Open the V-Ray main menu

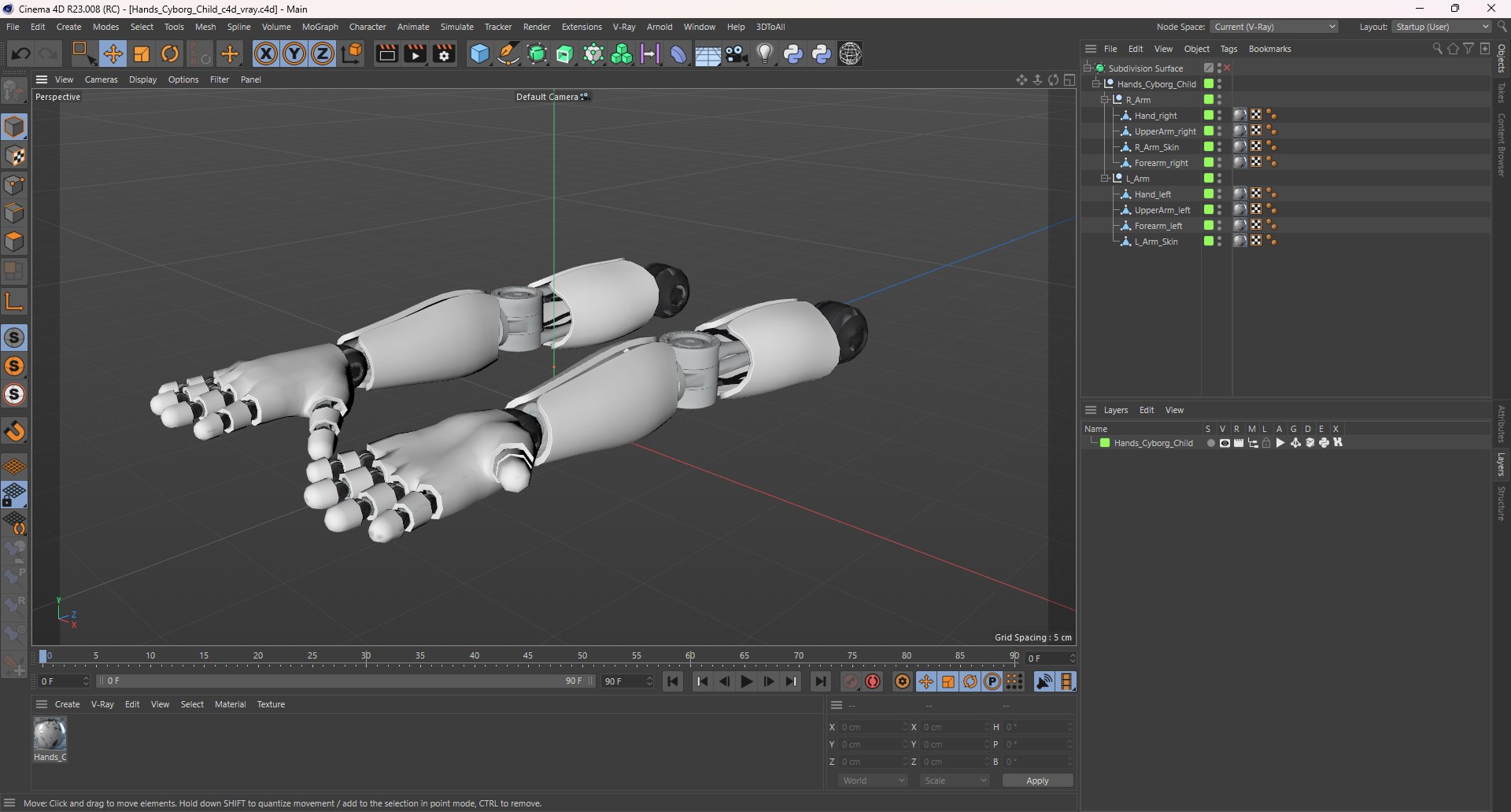pos(624,27)
